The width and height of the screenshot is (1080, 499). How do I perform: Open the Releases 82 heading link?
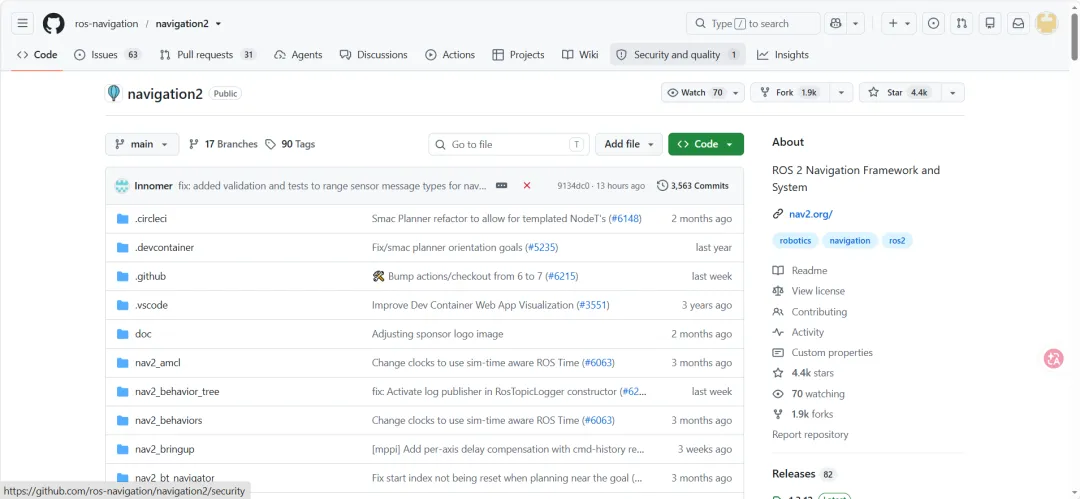coord(803,473)
